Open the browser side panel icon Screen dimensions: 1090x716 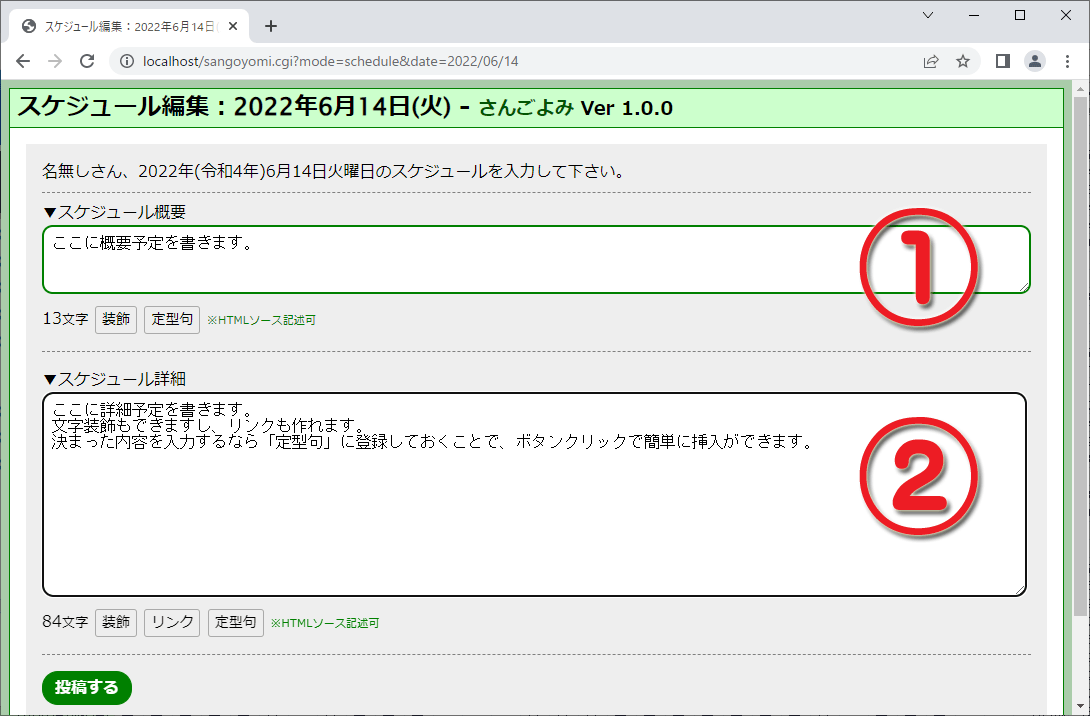tap(1002, 61)
